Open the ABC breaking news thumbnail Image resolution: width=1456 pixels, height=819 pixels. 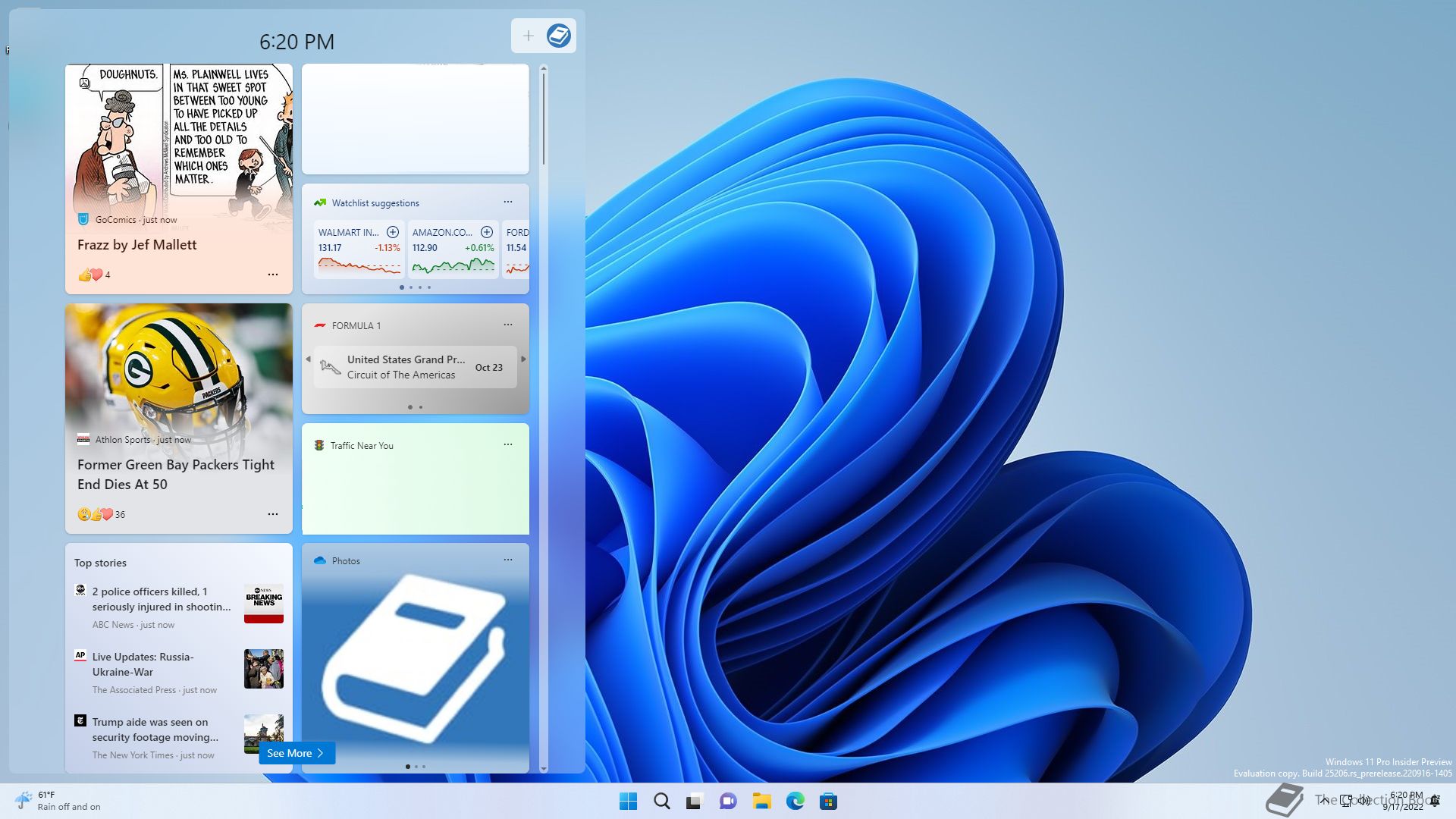click(x=264, y=604)
